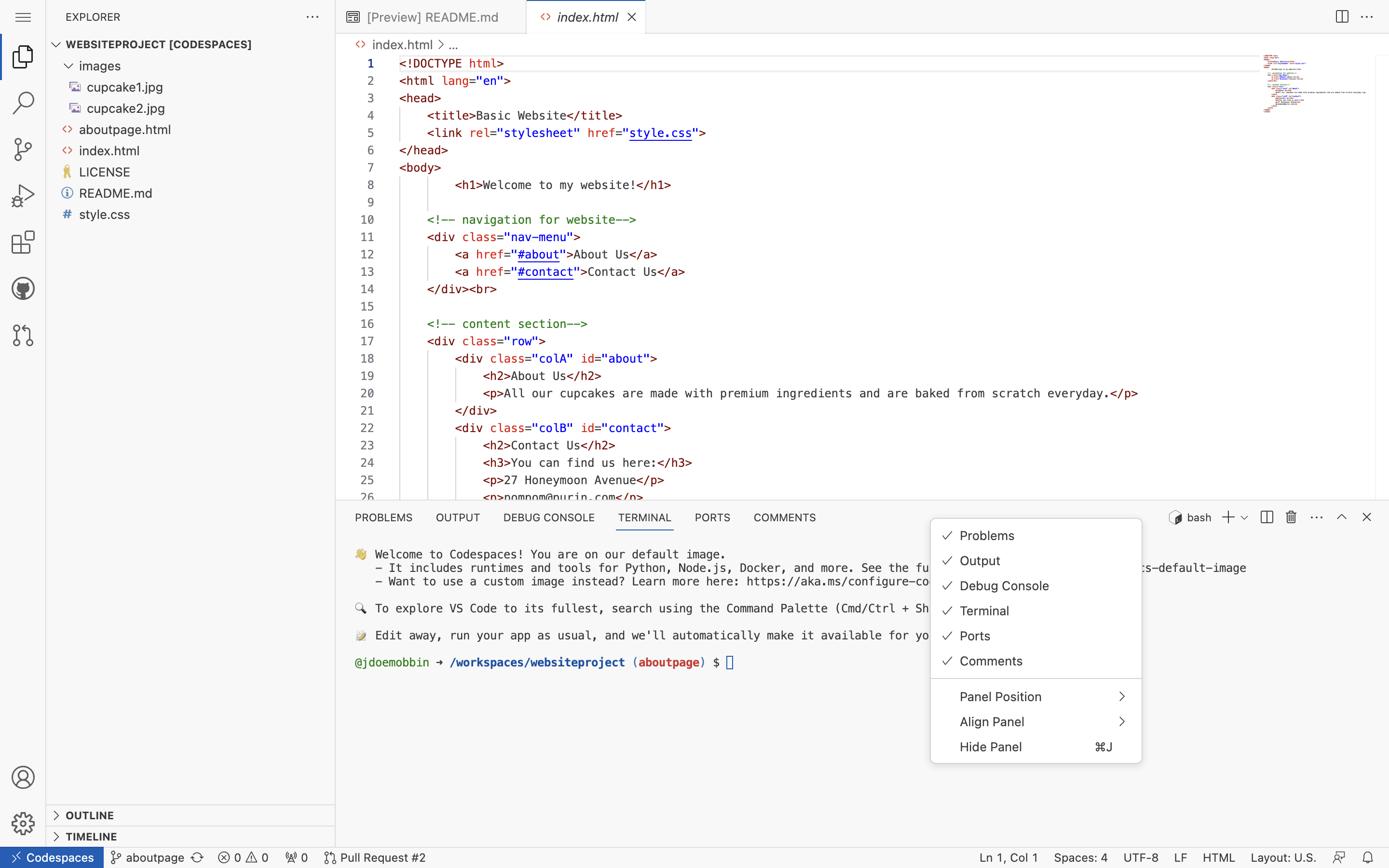Expand the images folder in explorer
Screen dimensions: 1389x868
tap(99, 65)
